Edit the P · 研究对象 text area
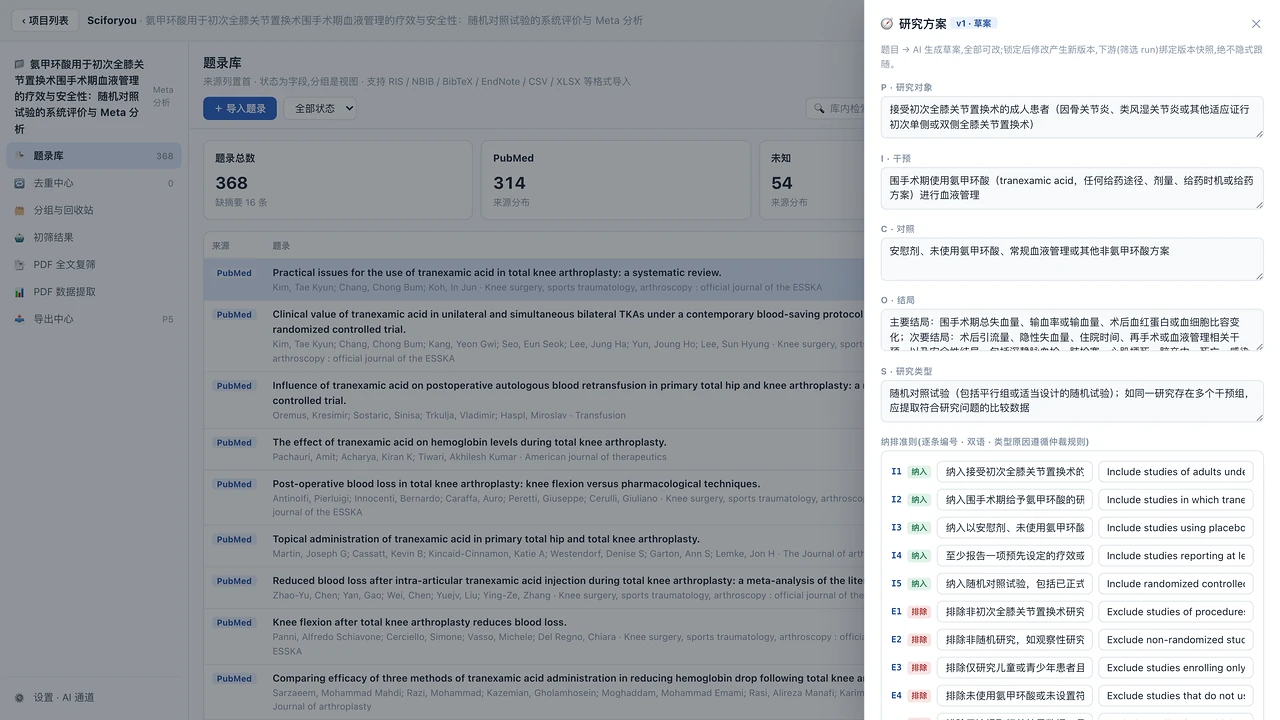Screen dimensions: 1280x720 pos(1072,117)
